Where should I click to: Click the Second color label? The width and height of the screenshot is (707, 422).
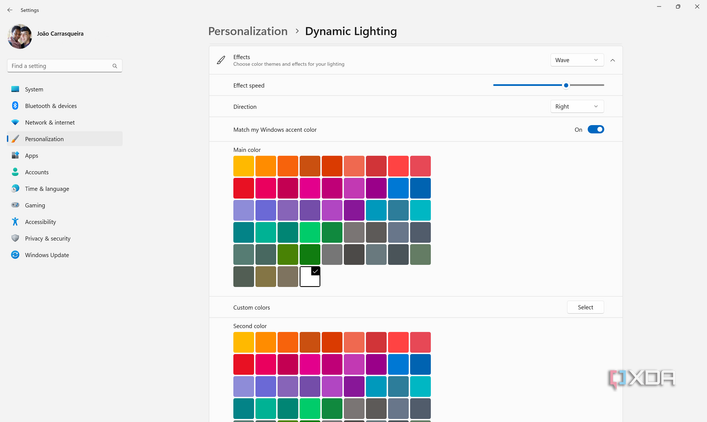pos(250,326)
